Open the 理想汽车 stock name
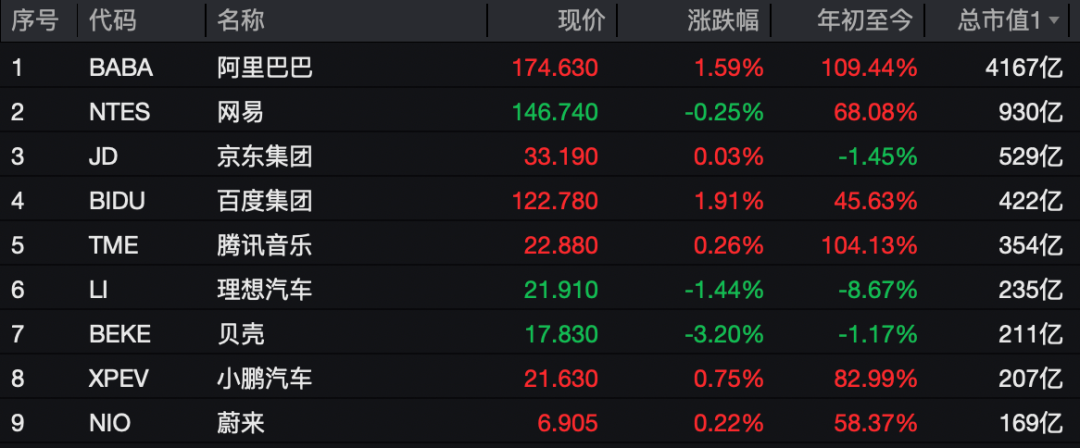This screenshot has width=1080, height=448. [264, 290]
